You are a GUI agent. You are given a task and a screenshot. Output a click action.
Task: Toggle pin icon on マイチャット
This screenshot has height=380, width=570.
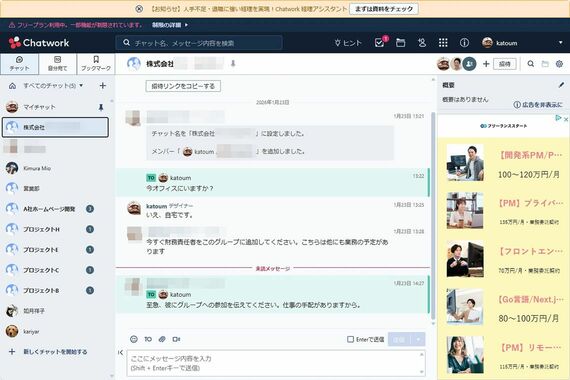click(101, 107)
